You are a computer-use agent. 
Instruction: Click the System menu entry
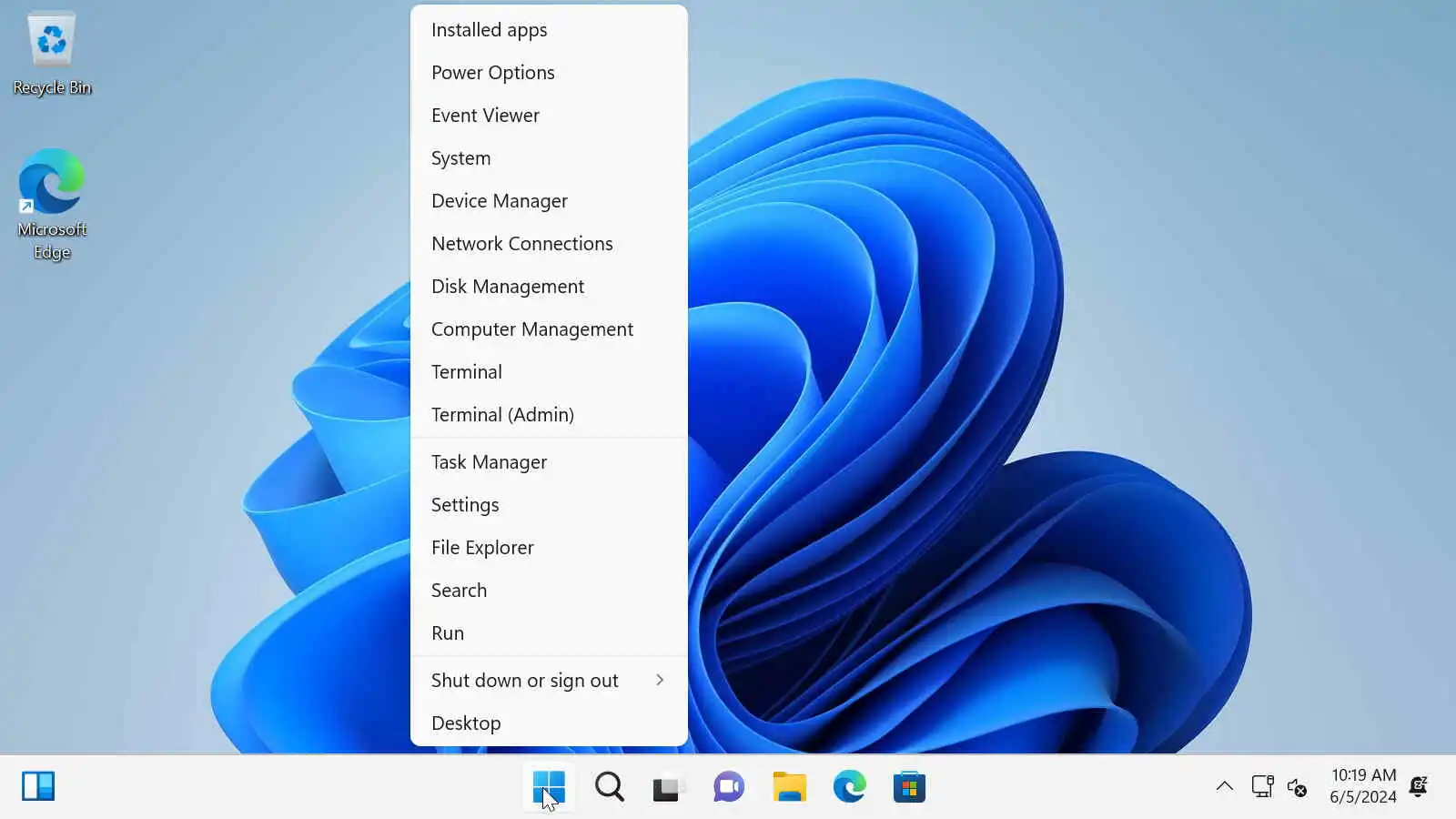(549, 158)
